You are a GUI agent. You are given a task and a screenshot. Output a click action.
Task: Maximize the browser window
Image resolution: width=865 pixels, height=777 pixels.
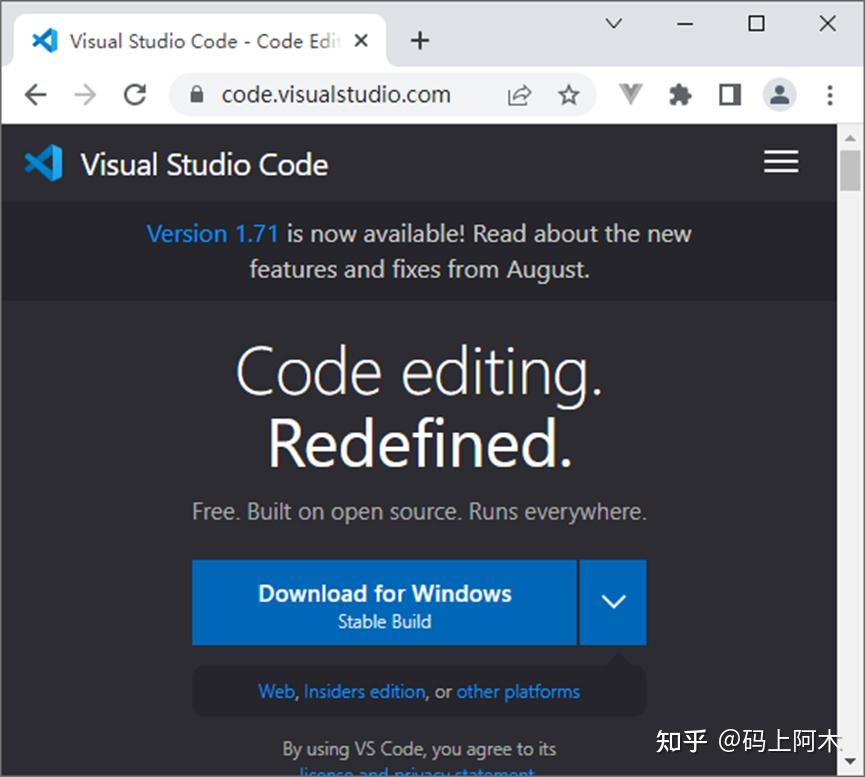tap(756, 24)
